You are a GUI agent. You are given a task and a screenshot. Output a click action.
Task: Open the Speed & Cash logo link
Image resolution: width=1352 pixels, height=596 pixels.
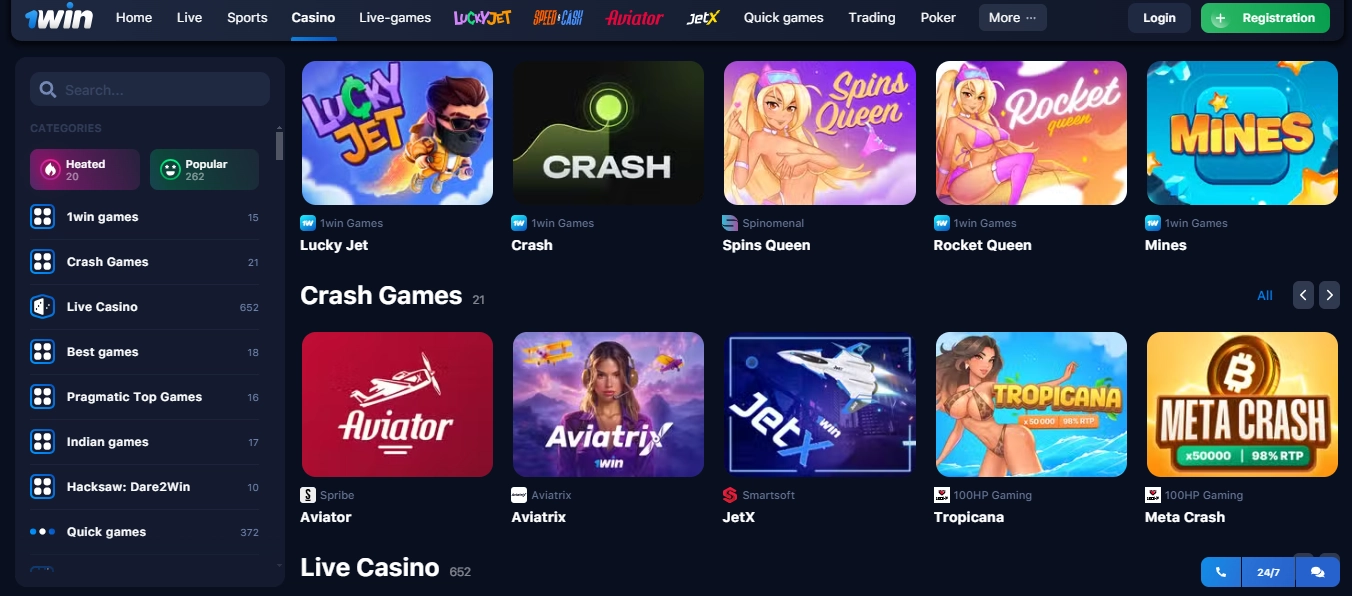point(558,18)
